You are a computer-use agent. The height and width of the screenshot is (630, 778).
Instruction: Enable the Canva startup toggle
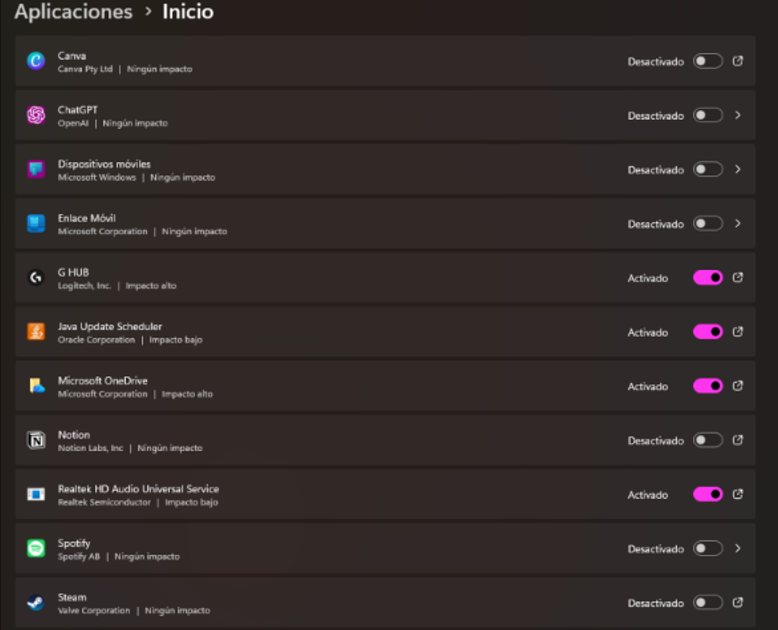tap(708, 61)
